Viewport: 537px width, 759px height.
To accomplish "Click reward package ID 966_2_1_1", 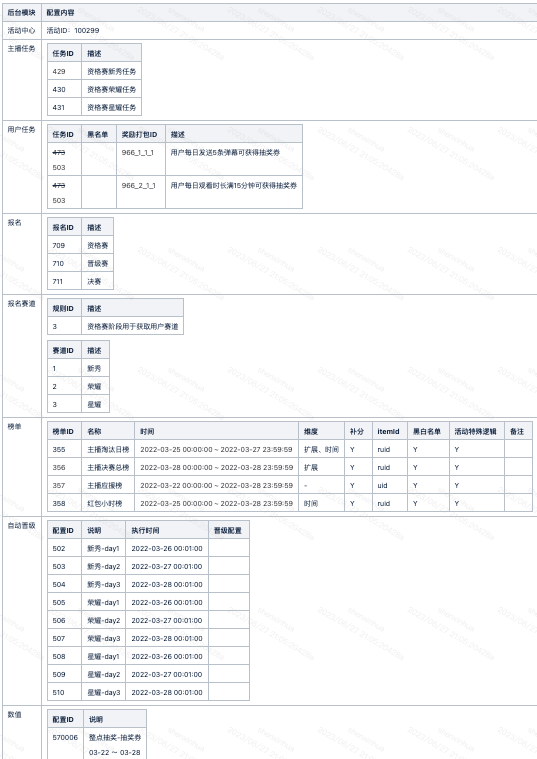I will pos(138,185).
